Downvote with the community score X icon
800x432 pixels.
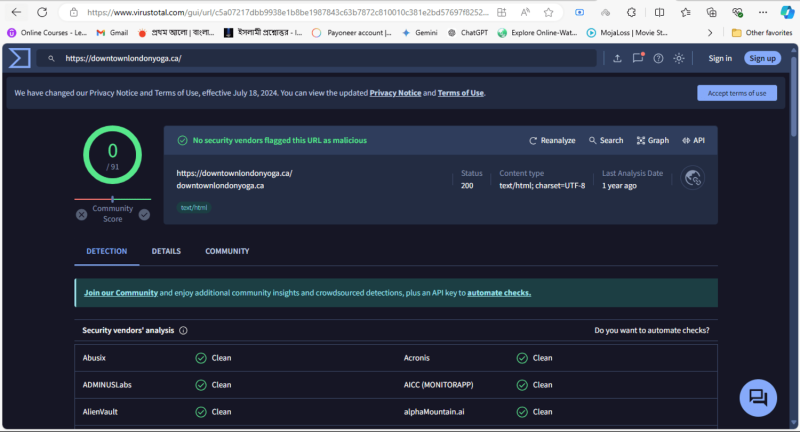(x=81, y=214)
